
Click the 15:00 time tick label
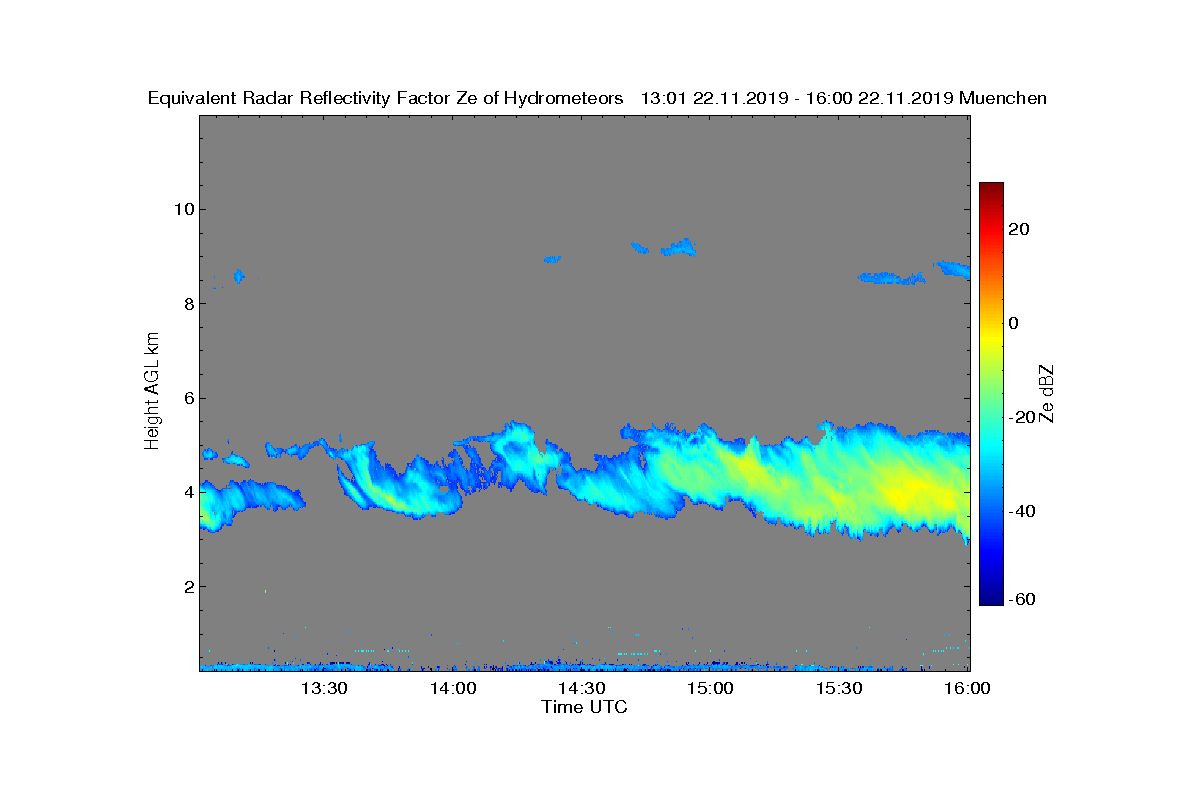tap(710, 688)
